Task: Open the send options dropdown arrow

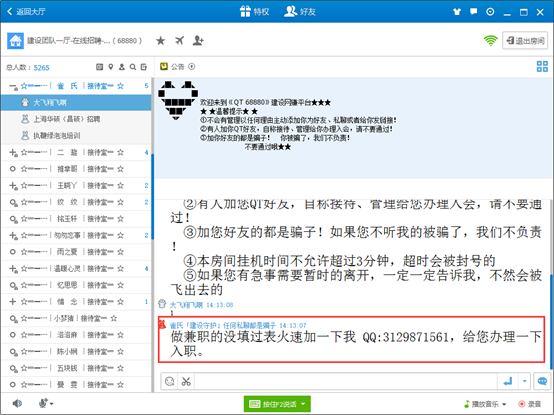Action: point(524,381)
